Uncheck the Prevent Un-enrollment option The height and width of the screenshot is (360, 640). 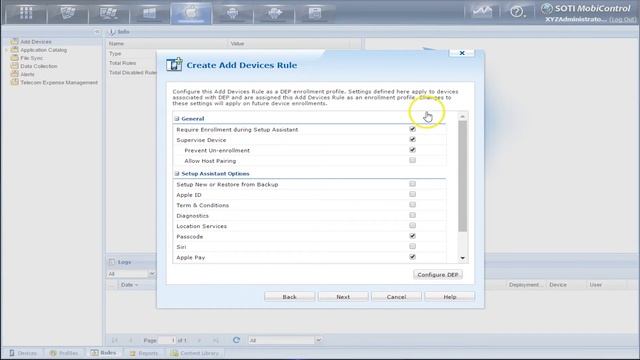tap(413, 150)
